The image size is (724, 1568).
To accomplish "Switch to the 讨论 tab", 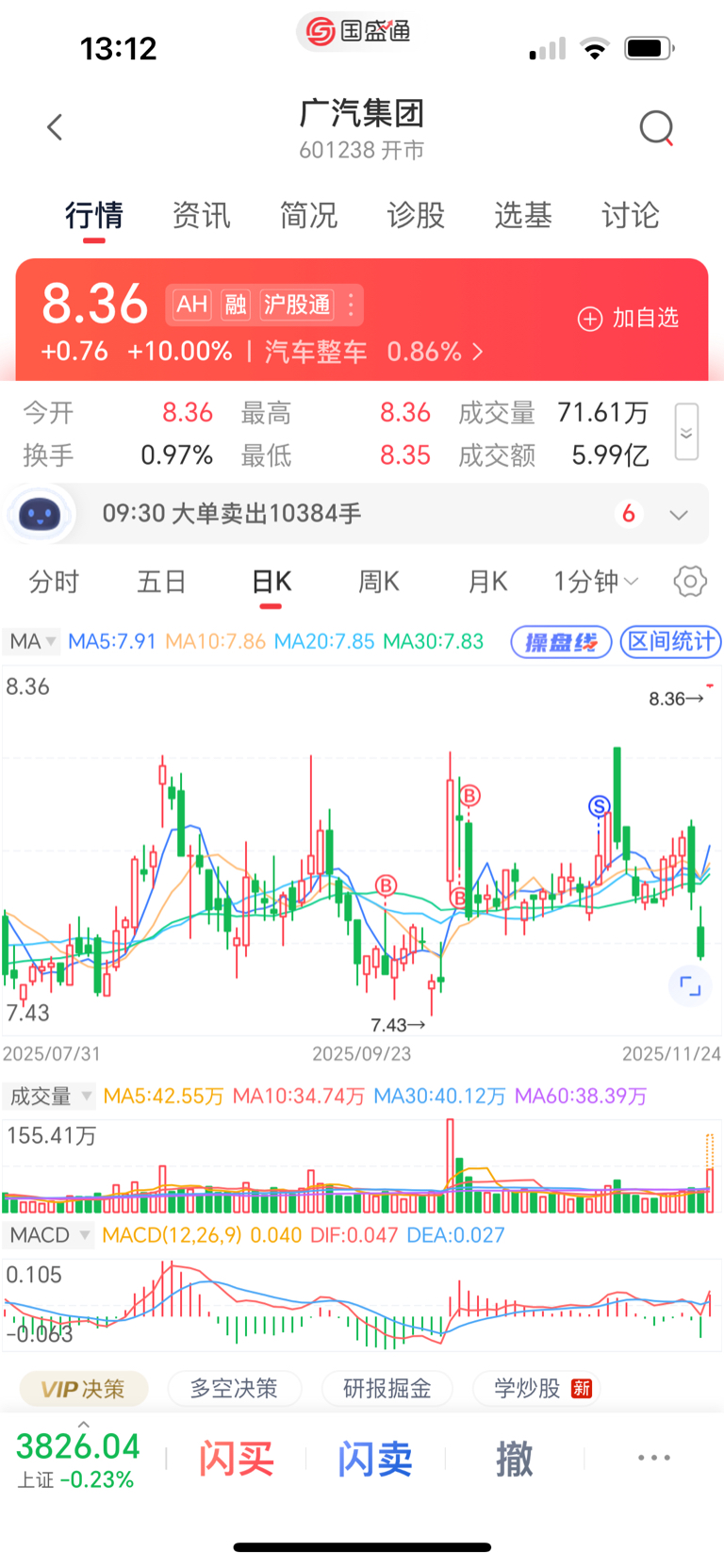I will 631,216.
